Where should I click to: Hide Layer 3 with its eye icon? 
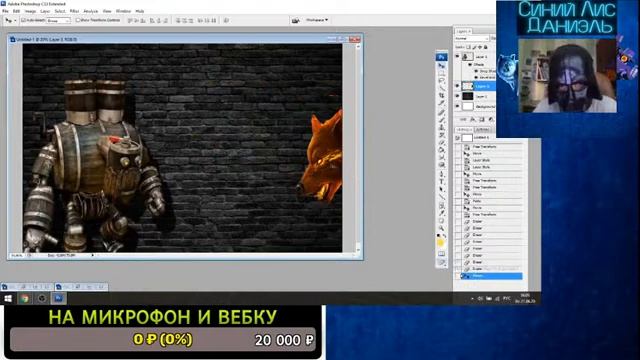click(458, 57)
